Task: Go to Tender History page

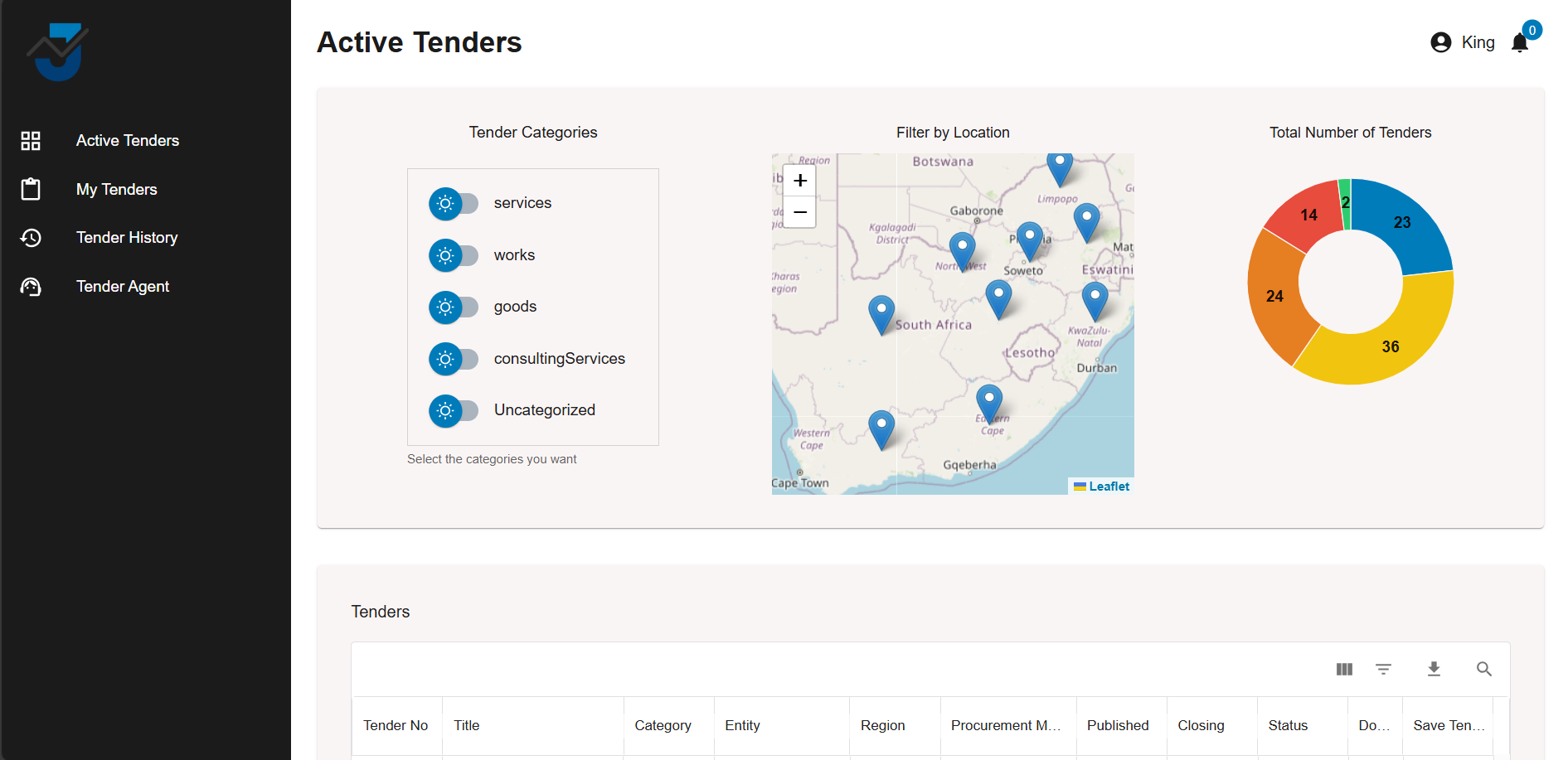Action: point(127,238)
